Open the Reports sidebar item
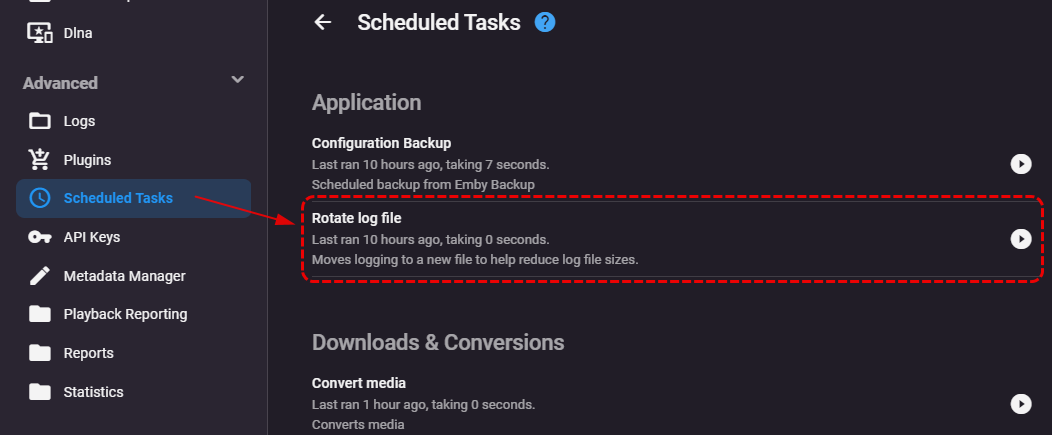Screen dimensions: 1052x435 (x=88, y=353)
